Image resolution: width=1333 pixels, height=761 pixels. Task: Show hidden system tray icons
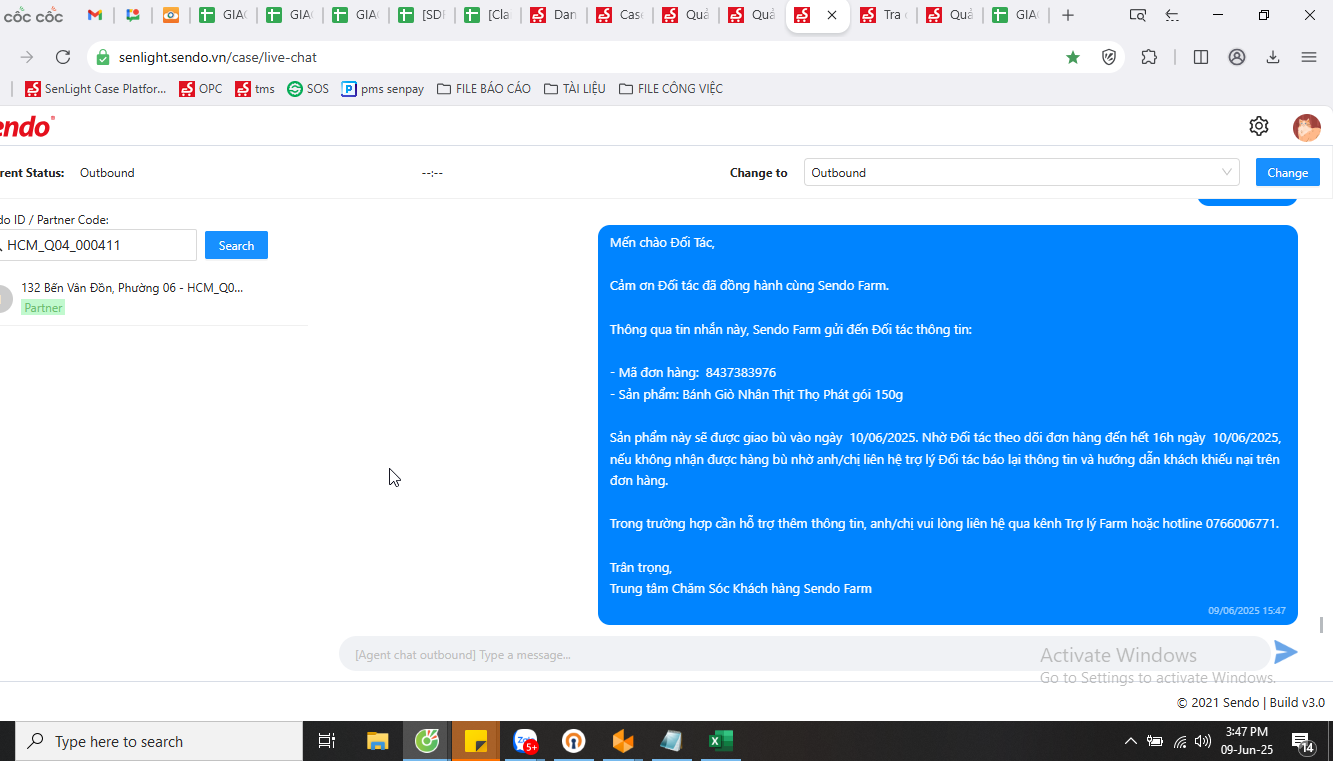[x=1131, y=742]
